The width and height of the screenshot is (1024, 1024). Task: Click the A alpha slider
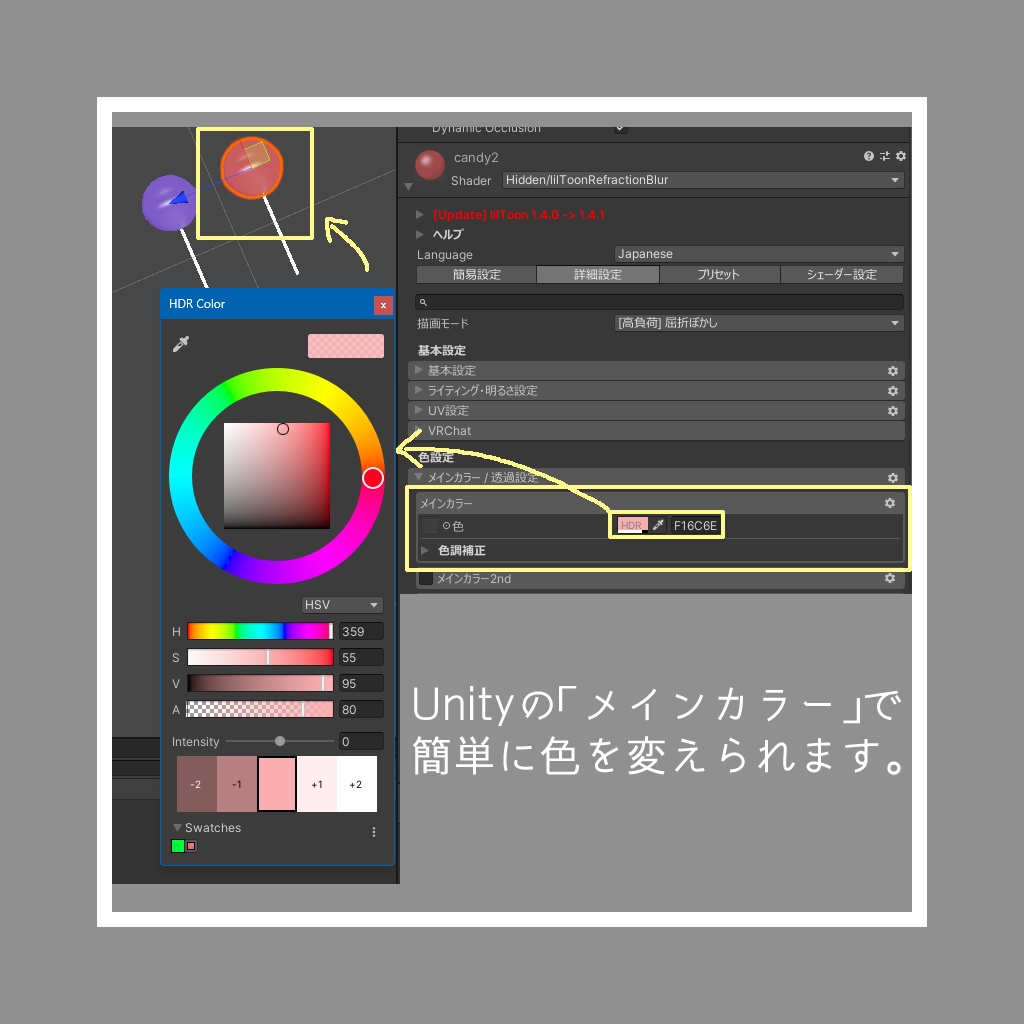(x=260, y=709)
